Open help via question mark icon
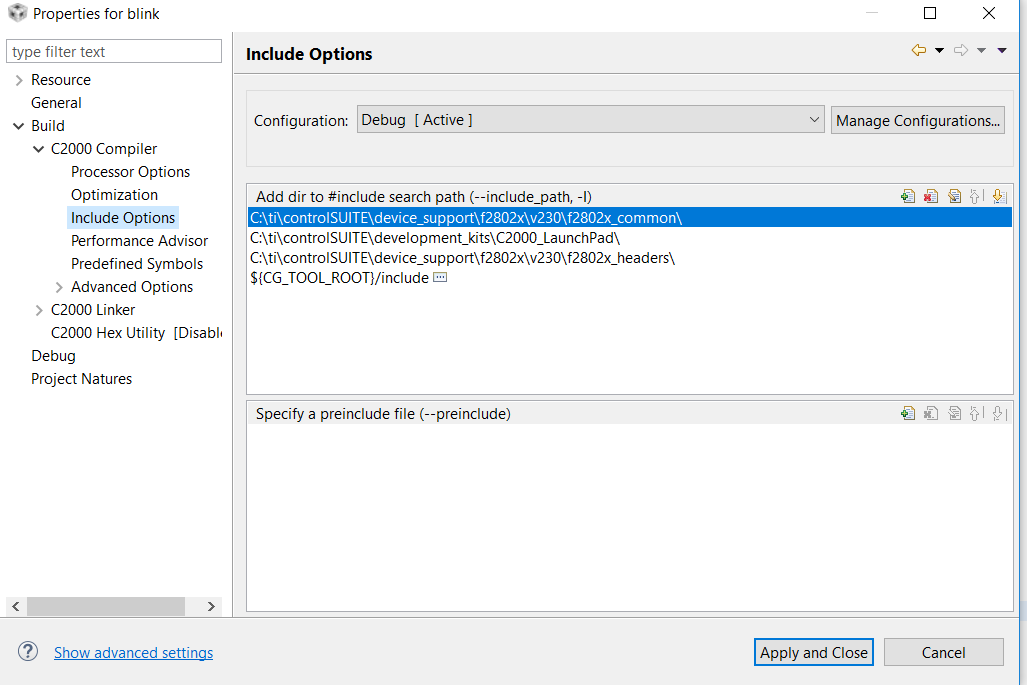The height and width of the screenshot is (685, 1027). point(28,652)
